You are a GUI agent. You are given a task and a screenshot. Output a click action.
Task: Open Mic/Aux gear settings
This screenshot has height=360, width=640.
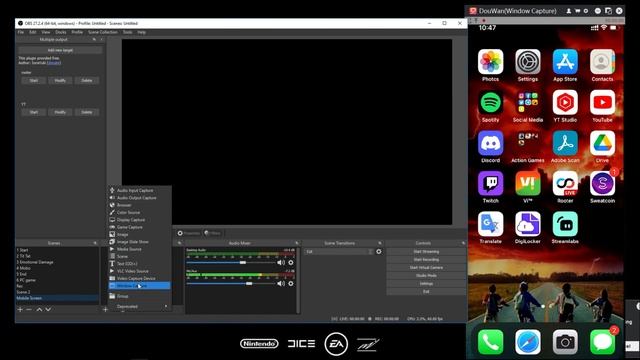point(291,283)
